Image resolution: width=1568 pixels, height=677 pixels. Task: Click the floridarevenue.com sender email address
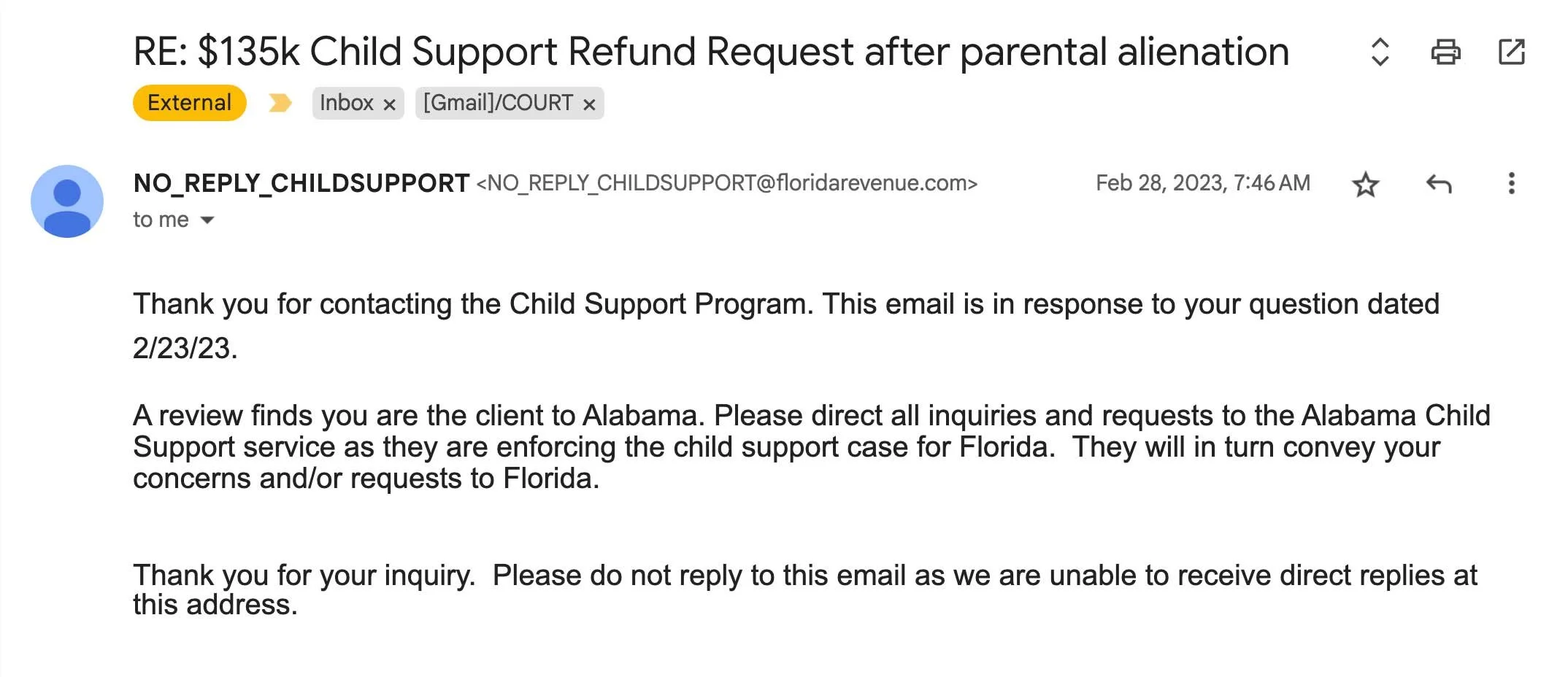pyautogui.click(x=727, y=183)
